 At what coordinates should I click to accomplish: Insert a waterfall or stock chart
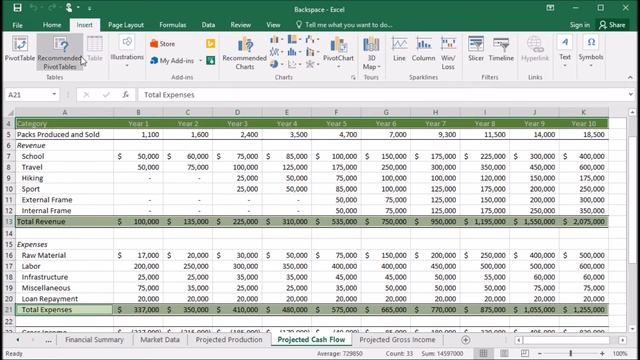(312, 39)
